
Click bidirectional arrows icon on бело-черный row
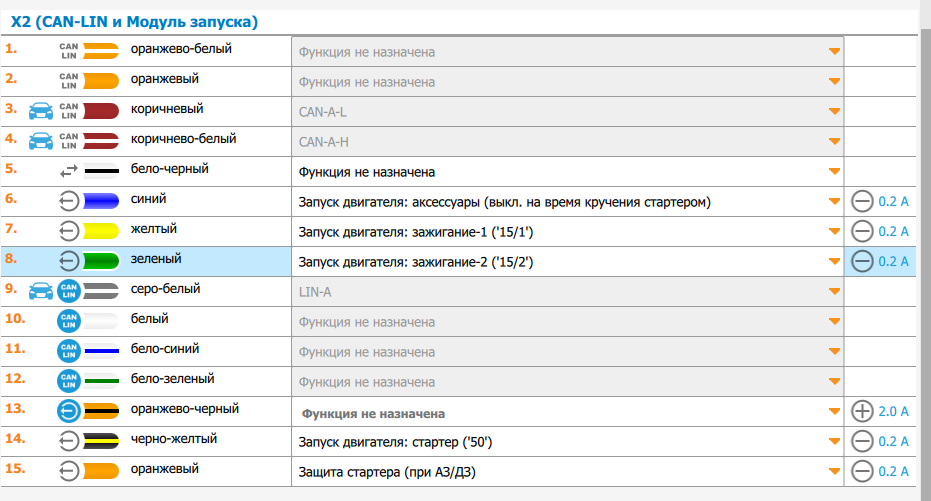tap(68, 171)
